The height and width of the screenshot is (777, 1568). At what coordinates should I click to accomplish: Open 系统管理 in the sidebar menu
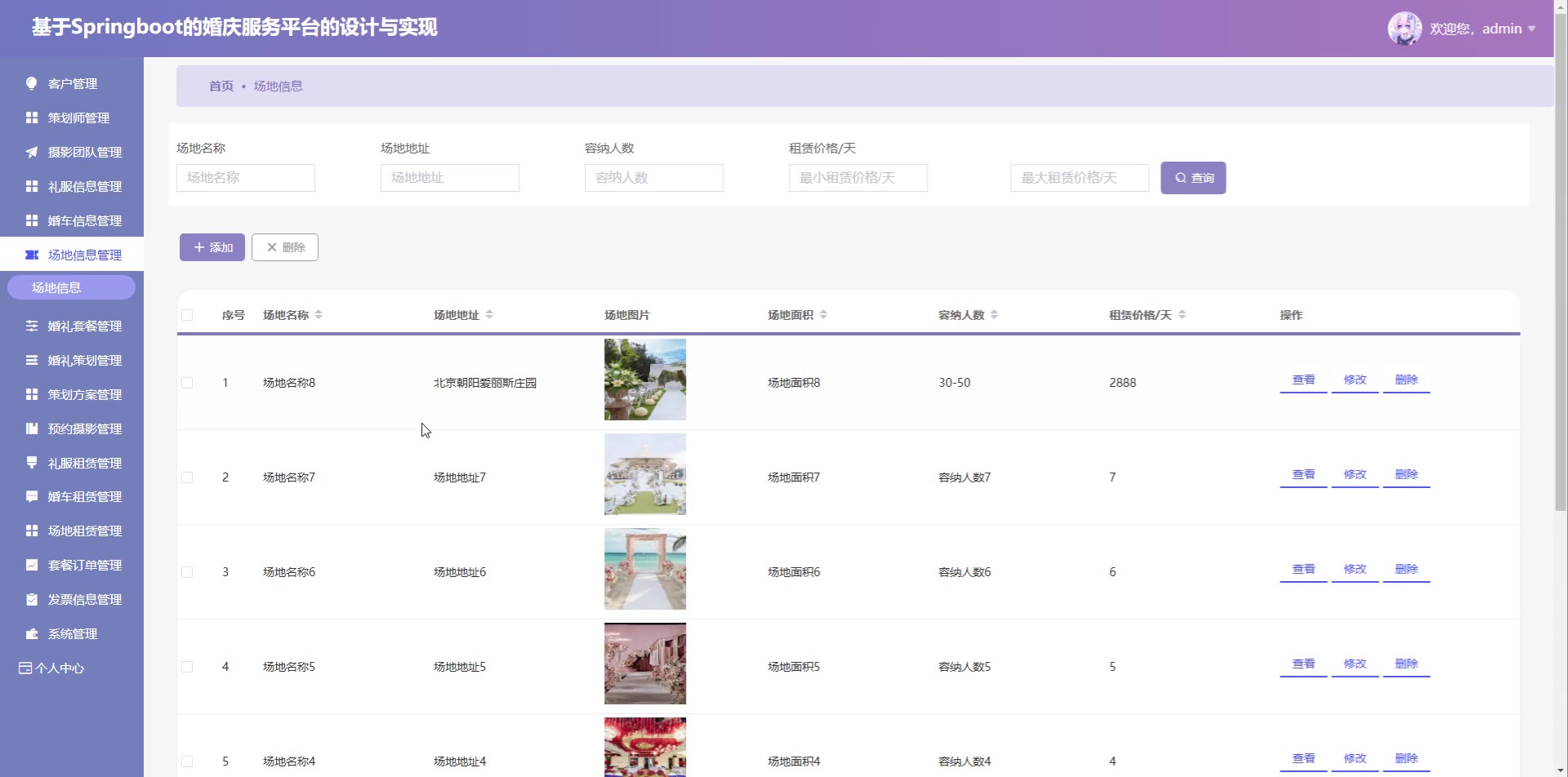pyautogui.click(x=72, y=633)
